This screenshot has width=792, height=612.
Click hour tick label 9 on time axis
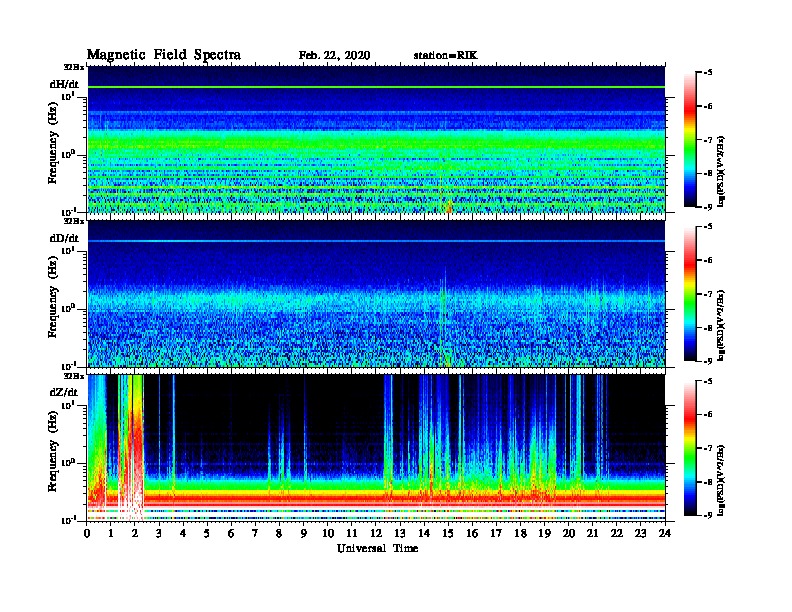point(304,534)
